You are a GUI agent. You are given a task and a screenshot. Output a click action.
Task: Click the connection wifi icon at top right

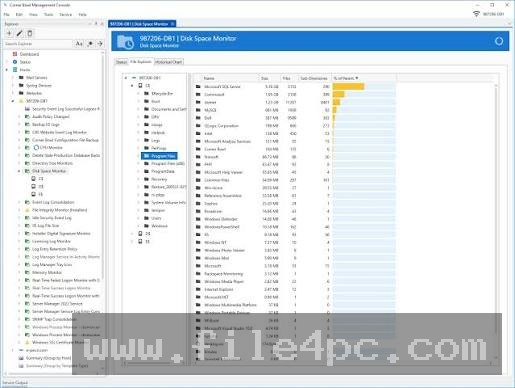click(x=476, y=14)
